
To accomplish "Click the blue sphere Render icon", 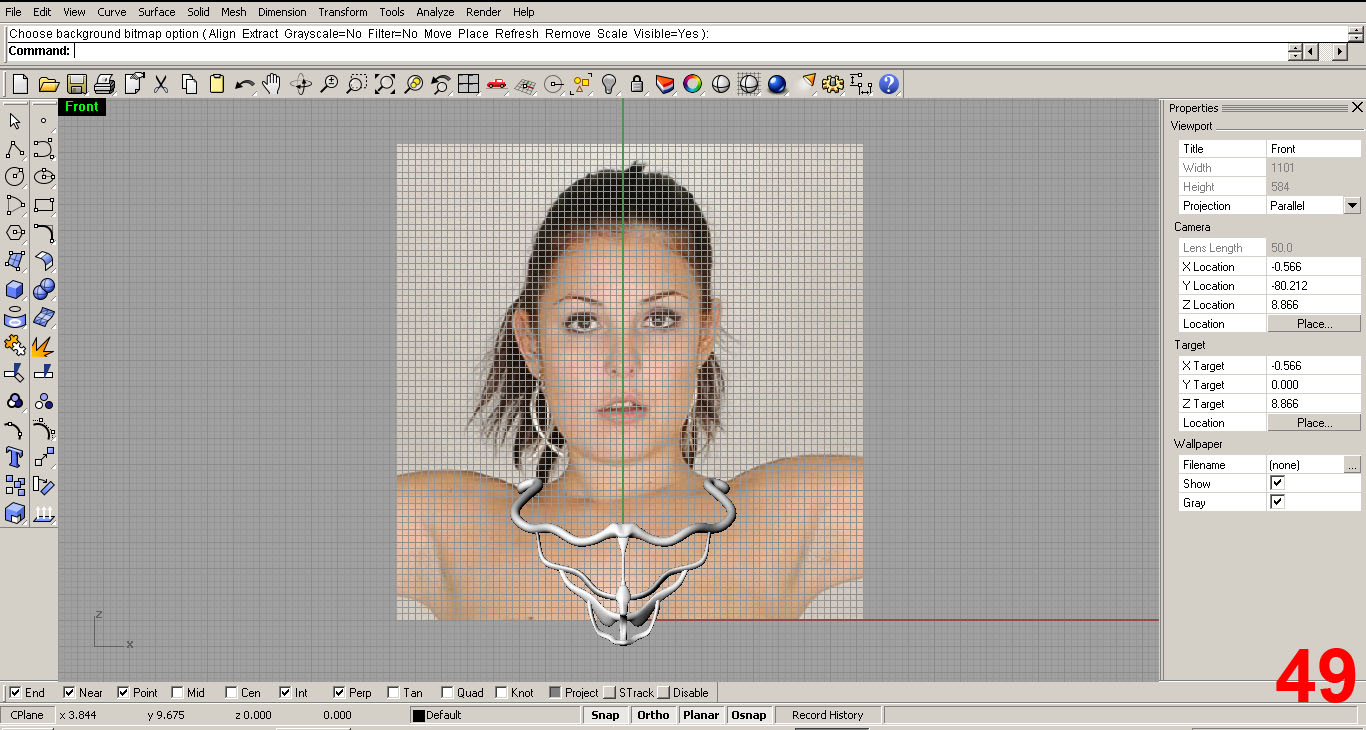I will (777, 84).
